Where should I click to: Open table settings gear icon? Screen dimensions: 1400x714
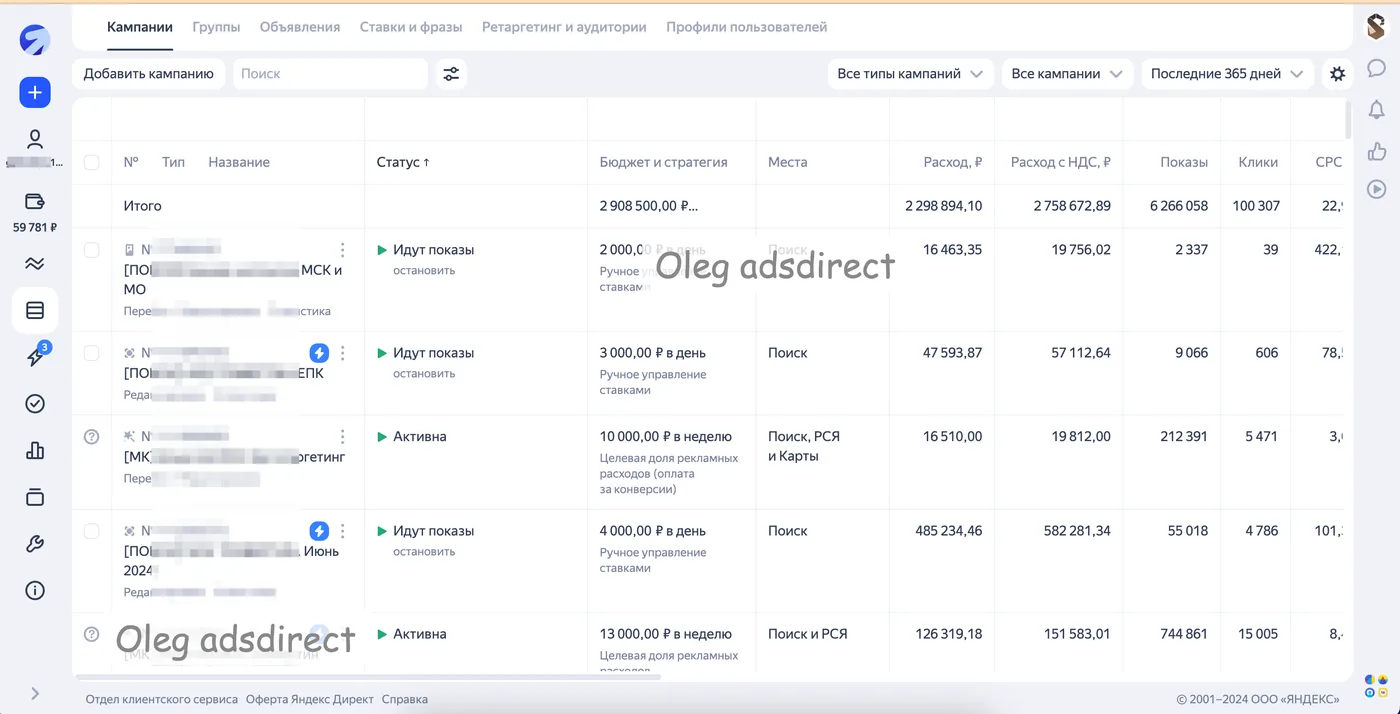tap(1337, 73)
